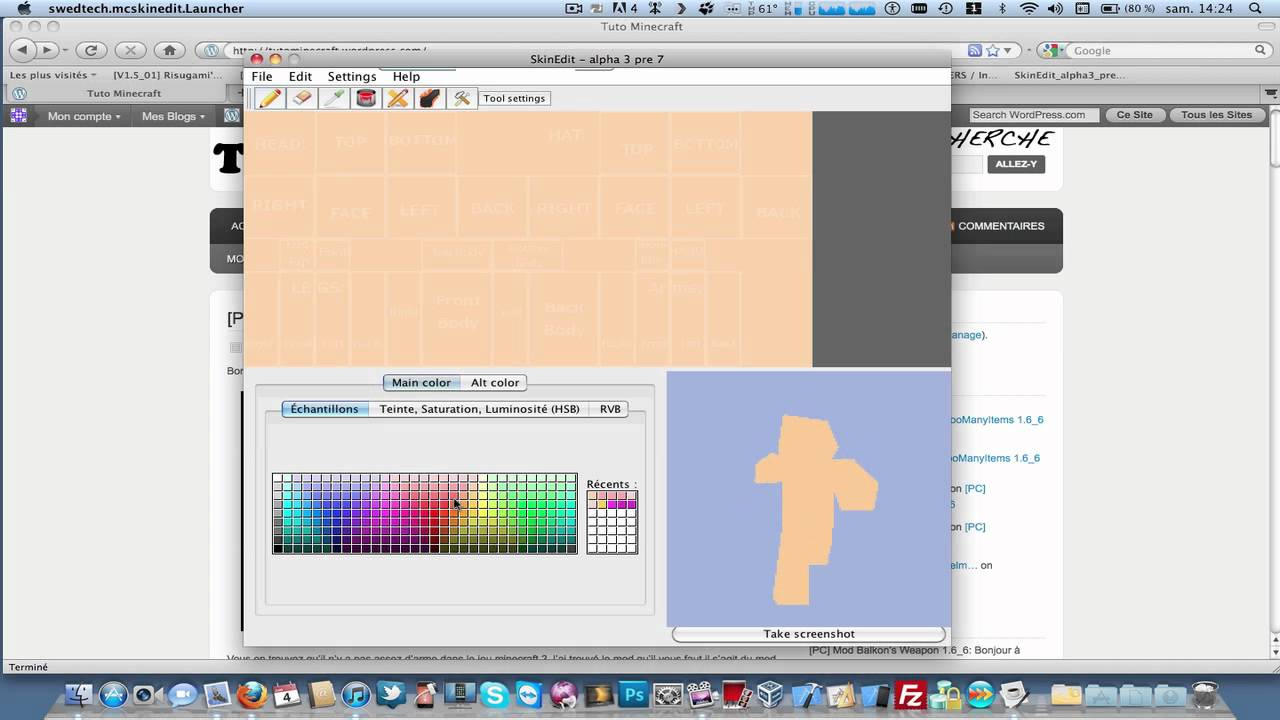Click the bookmark star in Firefox URL bar
Viewport: 1280px width, 720px height.
[x=993, y=50]
